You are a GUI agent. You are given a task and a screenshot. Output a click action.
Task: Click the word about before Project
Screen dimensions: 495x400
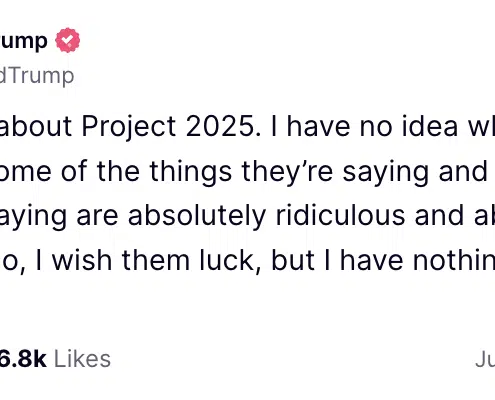pyautogui.click(x=36, y=126)
